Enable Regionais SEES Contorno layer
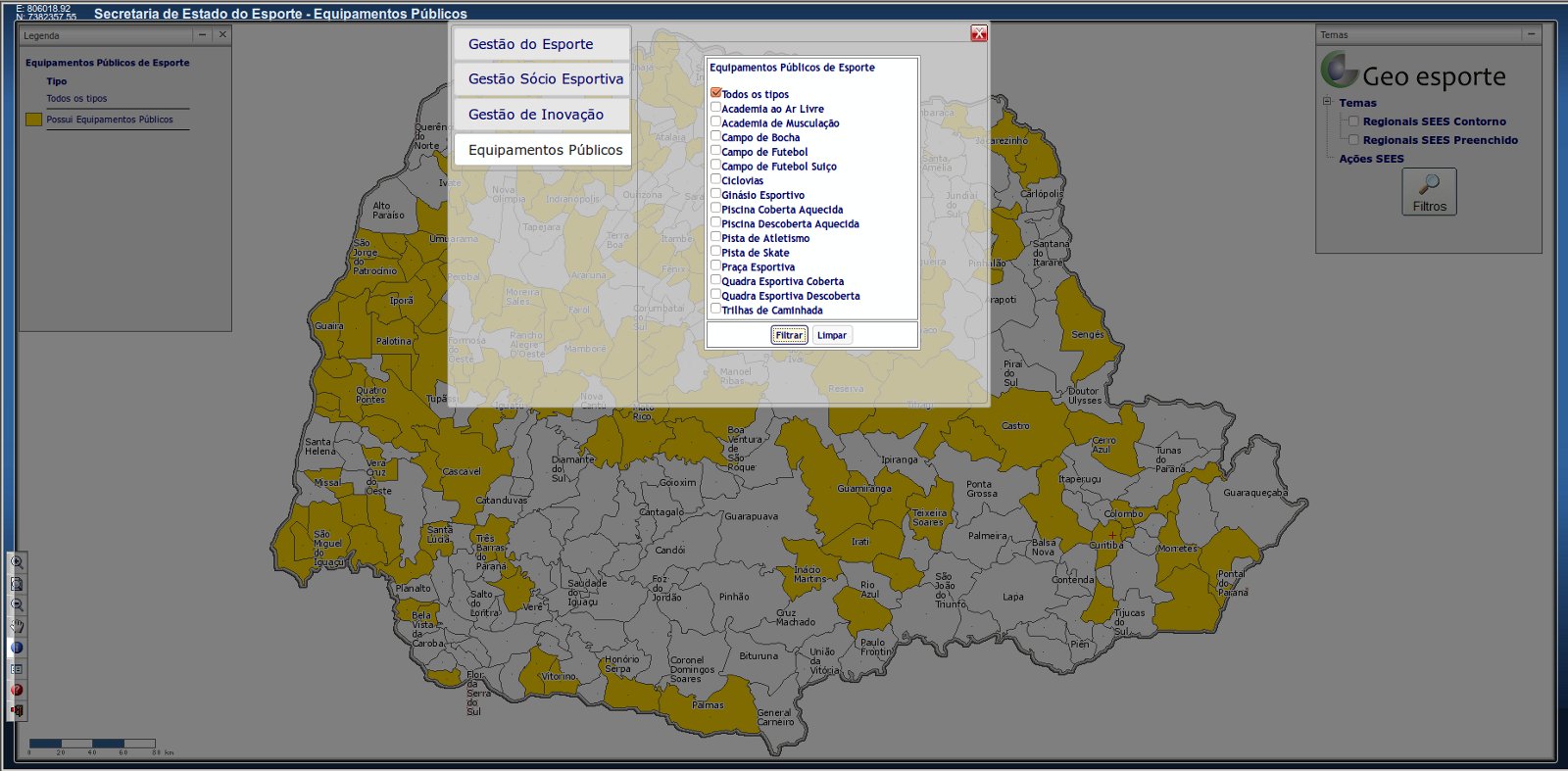 point(1353,121)
